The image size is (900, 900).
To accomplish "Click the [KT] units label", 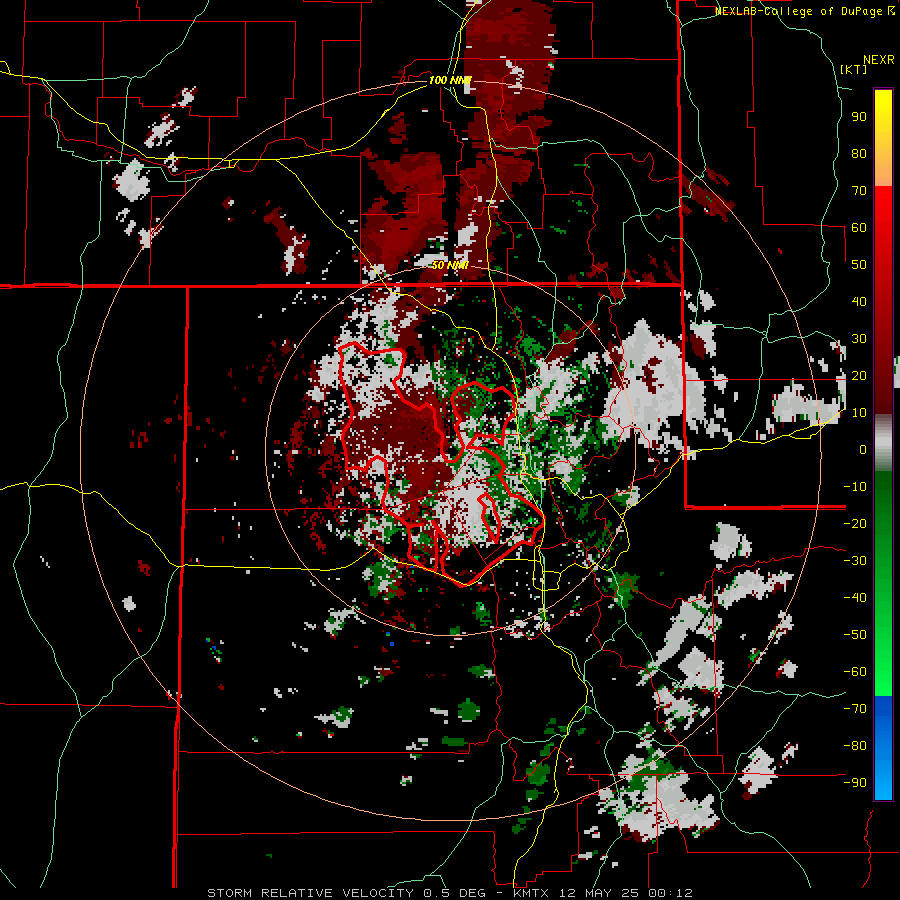I will click(x=854, y=69).
